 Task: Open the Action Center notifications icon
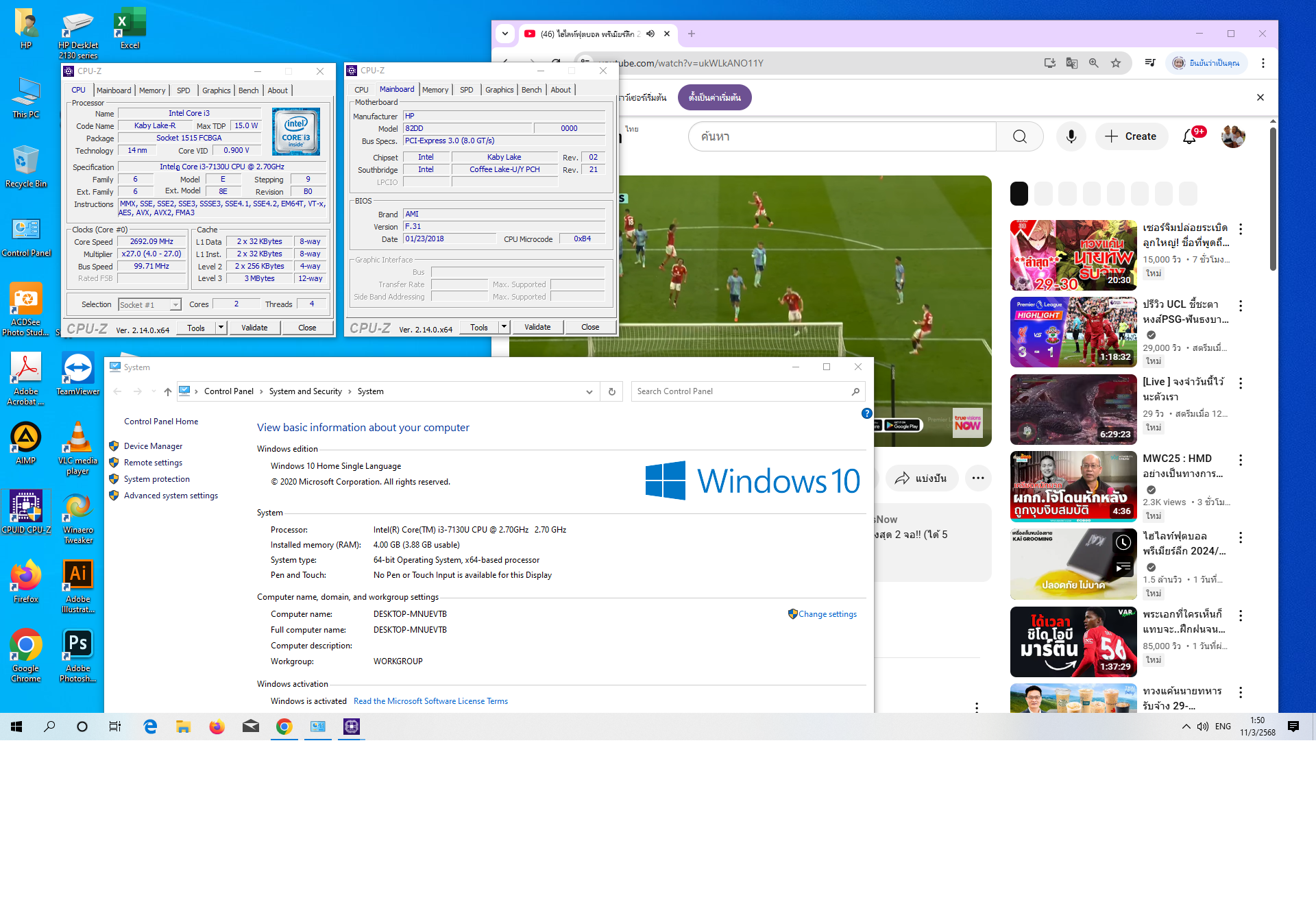click(1293, 727)
